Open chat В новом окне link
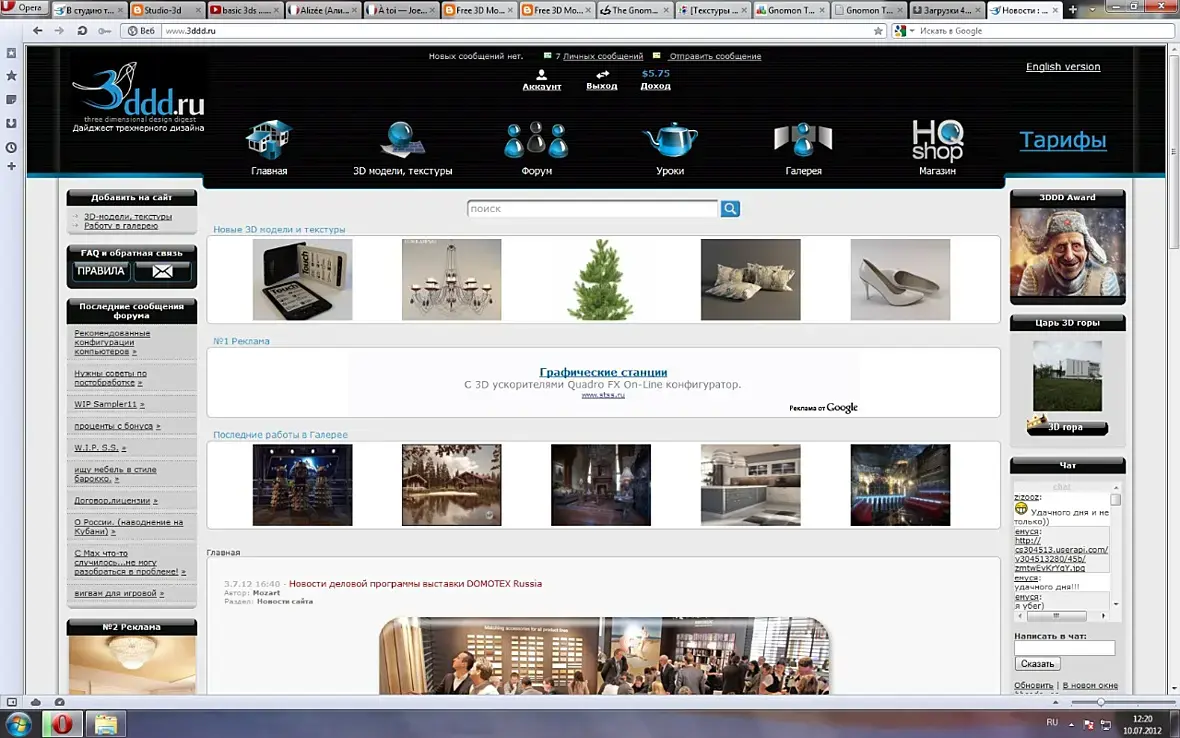 coord(1090,685)
